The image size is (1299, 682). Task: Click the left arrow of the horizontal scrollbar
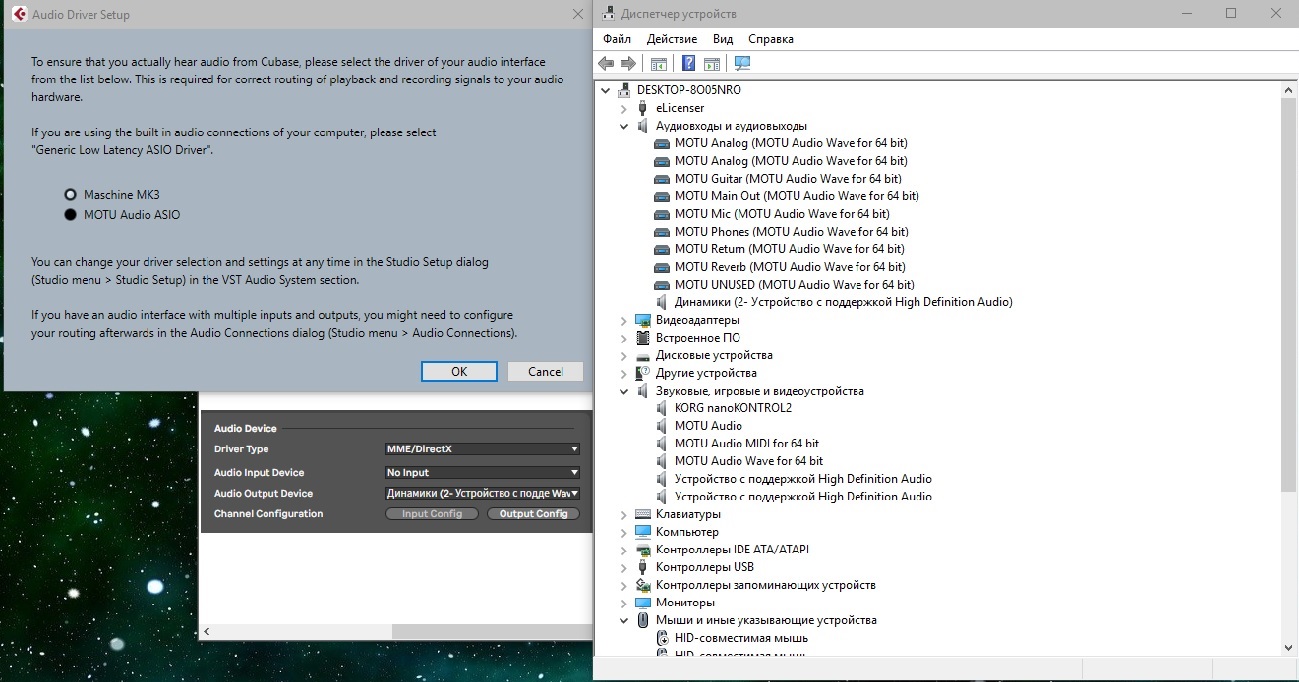207,632
